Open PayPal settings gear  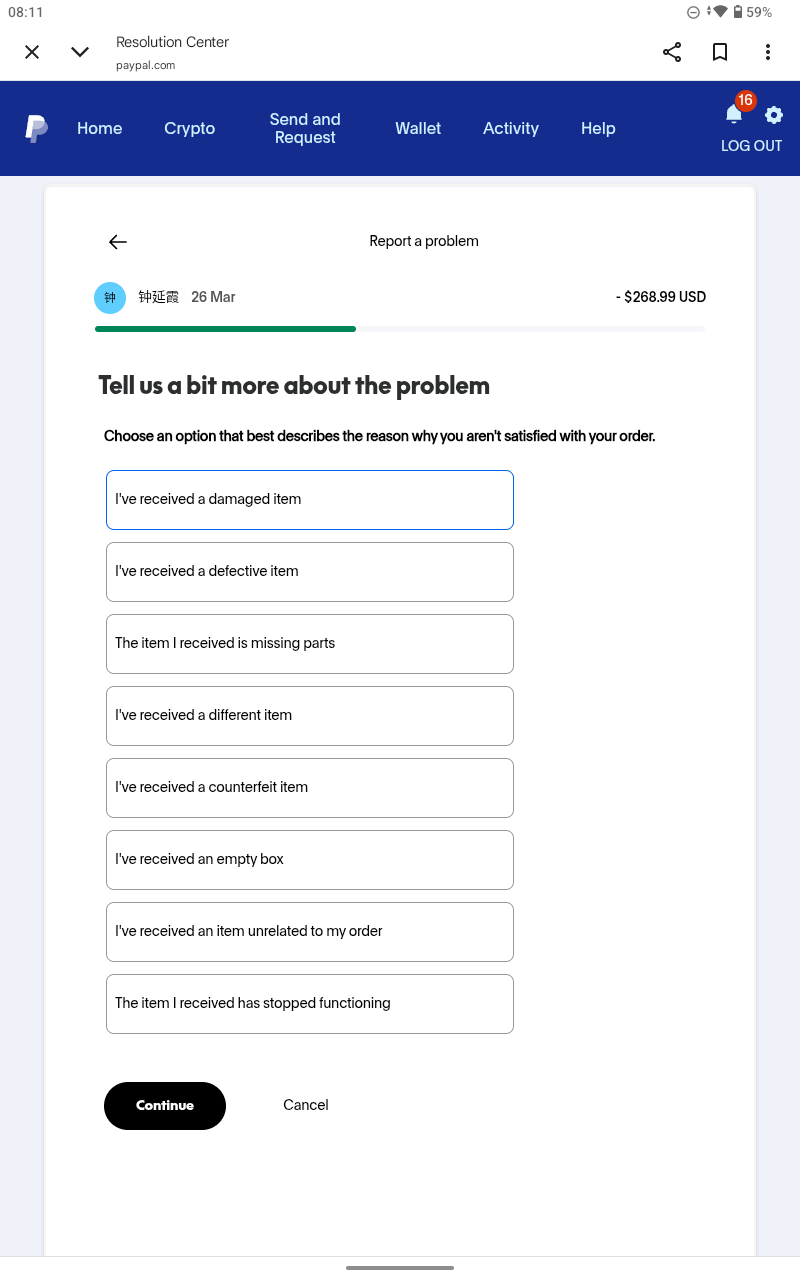(774, 115)
